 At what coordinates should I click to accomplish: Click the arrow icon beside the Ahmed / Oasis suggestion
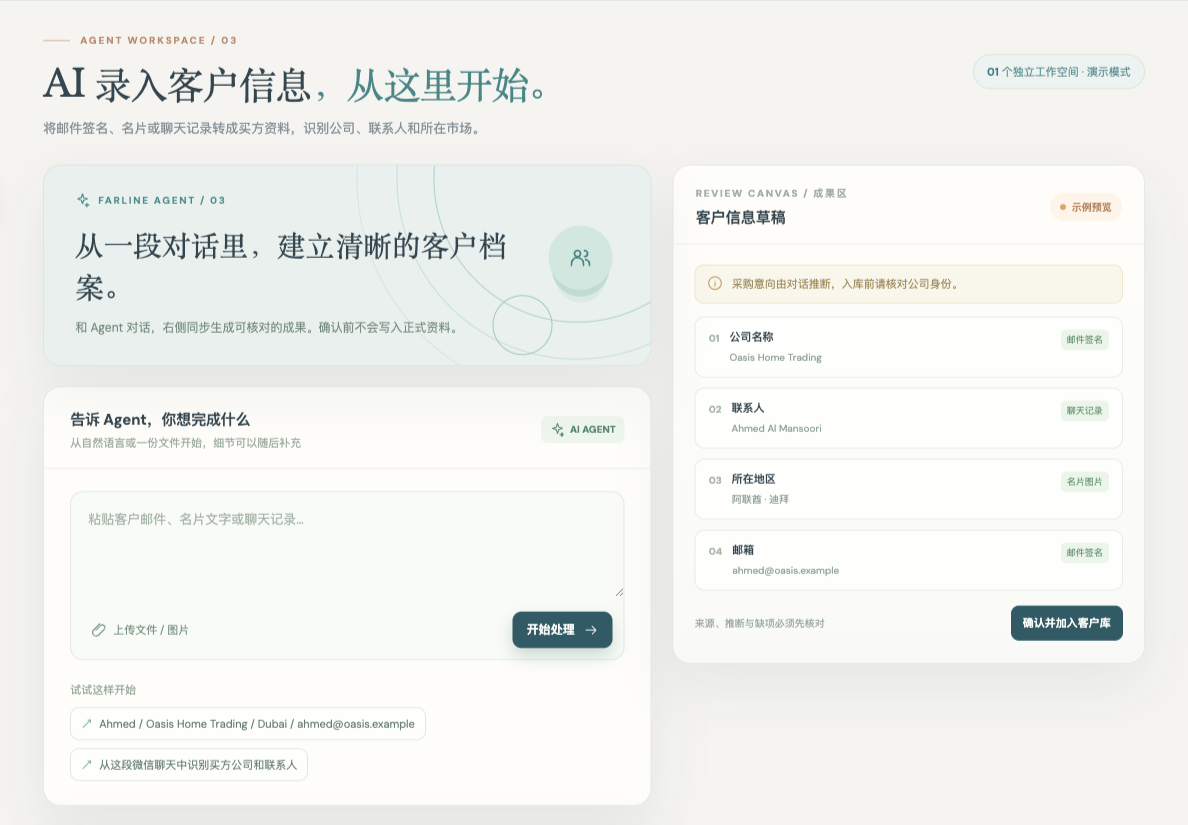[x=86, y=723]
